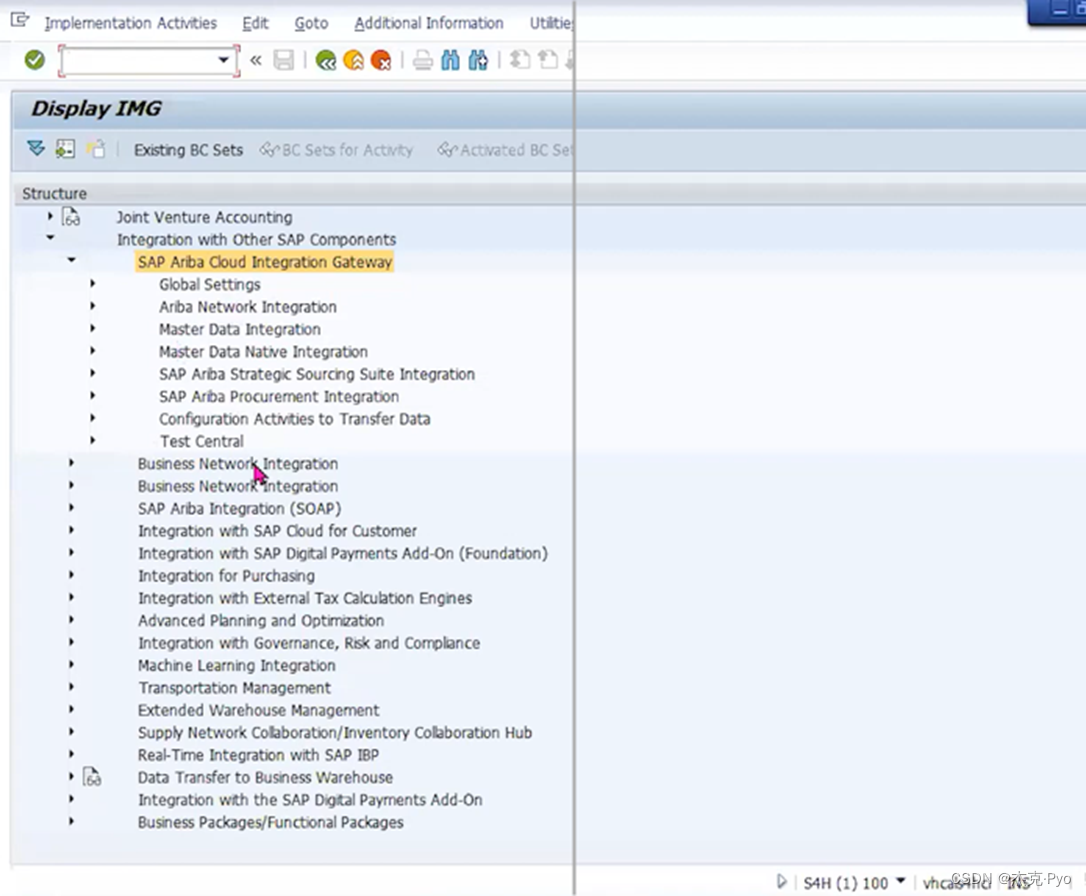Viewport: 1086px width, 896px height.
Task: Expand the Ariba Network Integration node
Action: [92, 305]
